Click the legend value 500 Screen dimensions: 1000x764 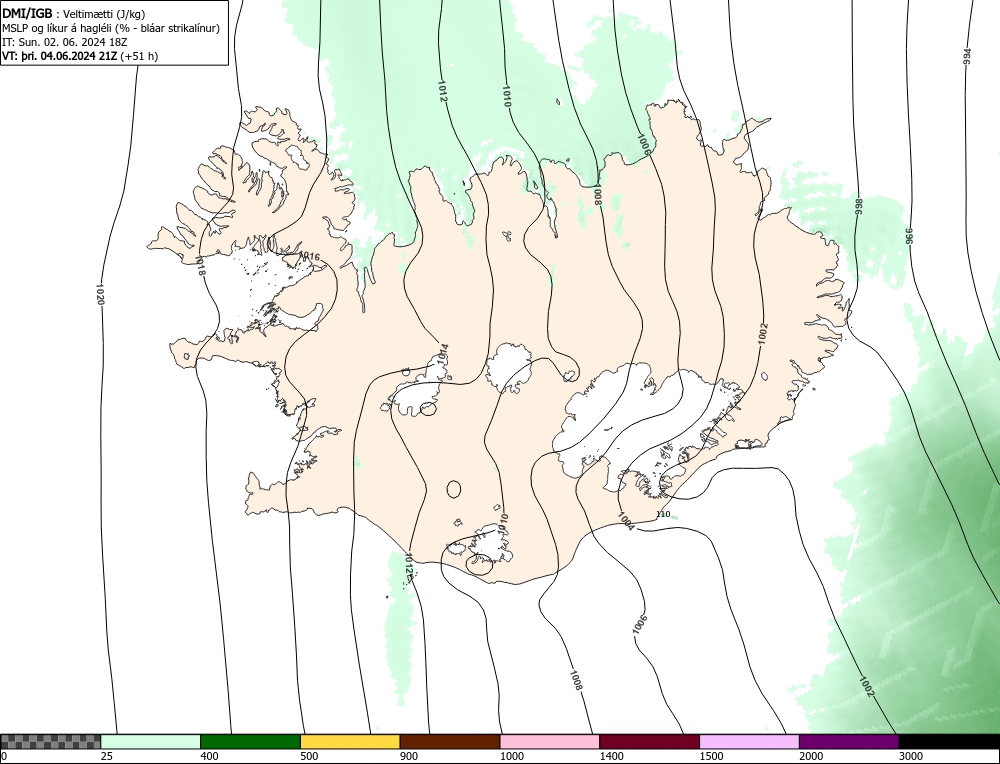[309, 756]
